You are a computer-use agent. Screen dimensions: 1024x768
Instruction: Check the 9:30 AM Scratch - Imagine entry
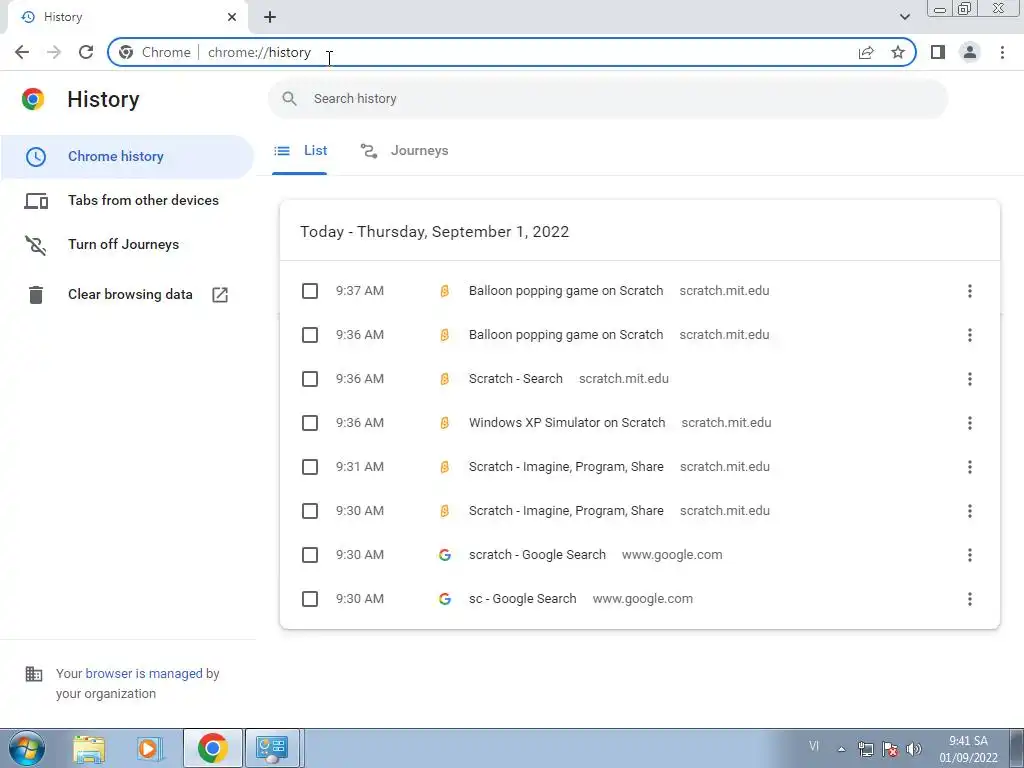[310, 511]
